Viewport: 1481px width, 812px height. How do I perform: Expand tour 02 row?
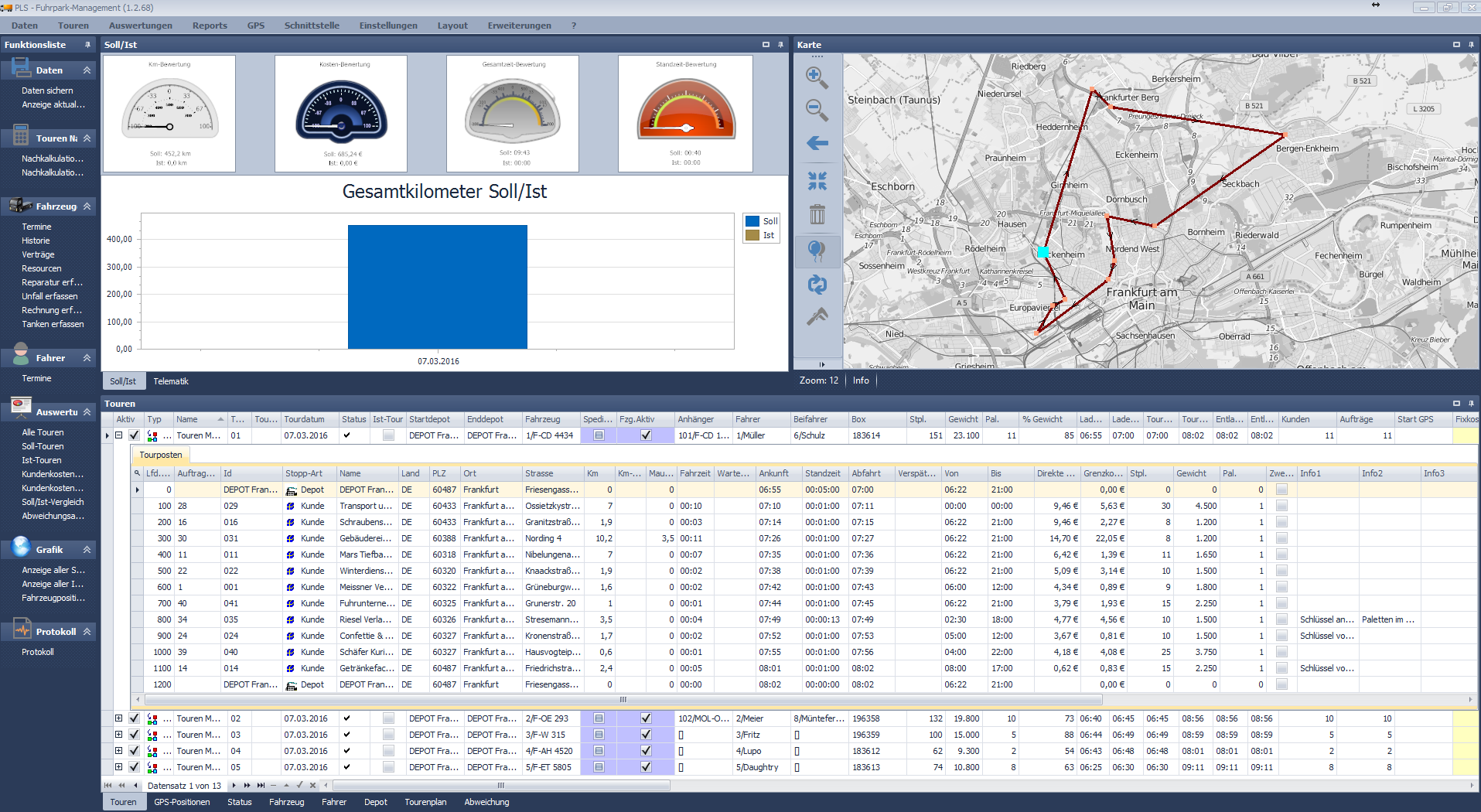tap(119, 718)
